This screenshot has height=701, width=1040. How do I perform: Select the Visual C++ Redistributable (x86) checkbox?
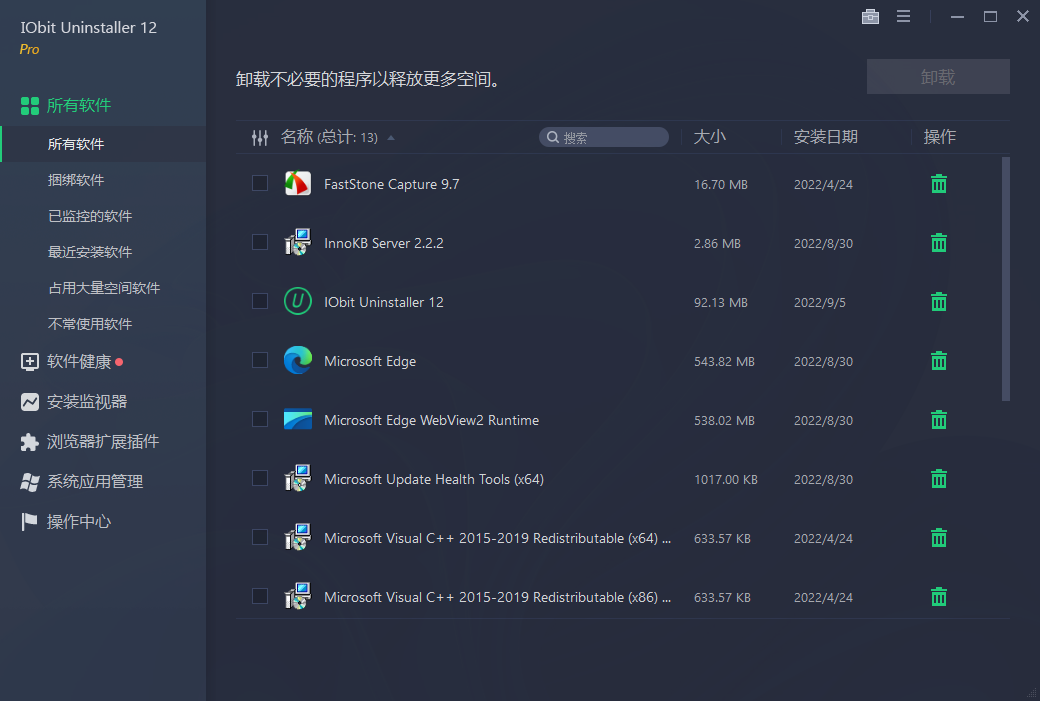coord(260,596)
